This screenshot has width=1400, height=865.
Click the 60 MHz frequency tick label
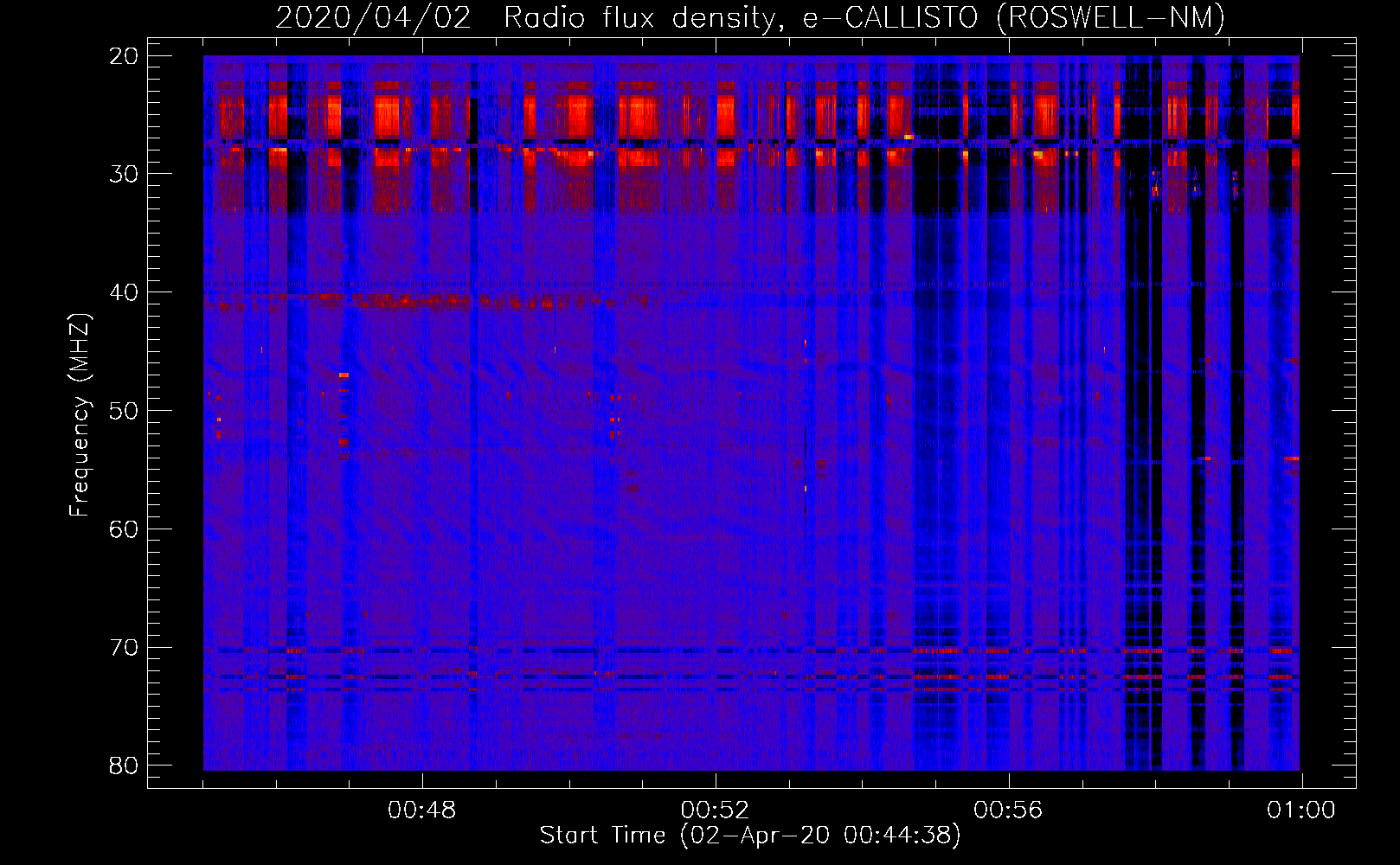125,529
